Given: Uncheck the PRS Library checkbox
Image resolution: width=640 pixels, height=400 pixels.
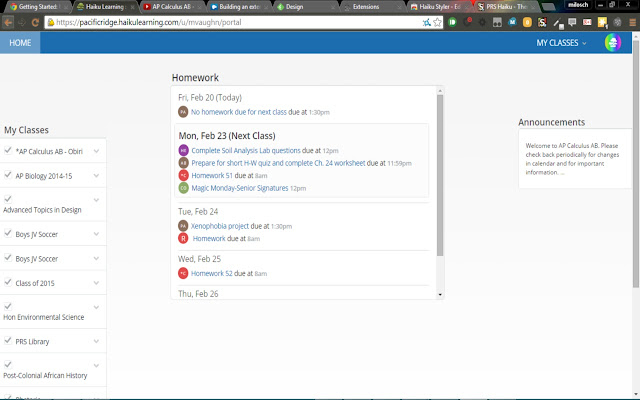Looking at the screenshot, I should point(8,340).
